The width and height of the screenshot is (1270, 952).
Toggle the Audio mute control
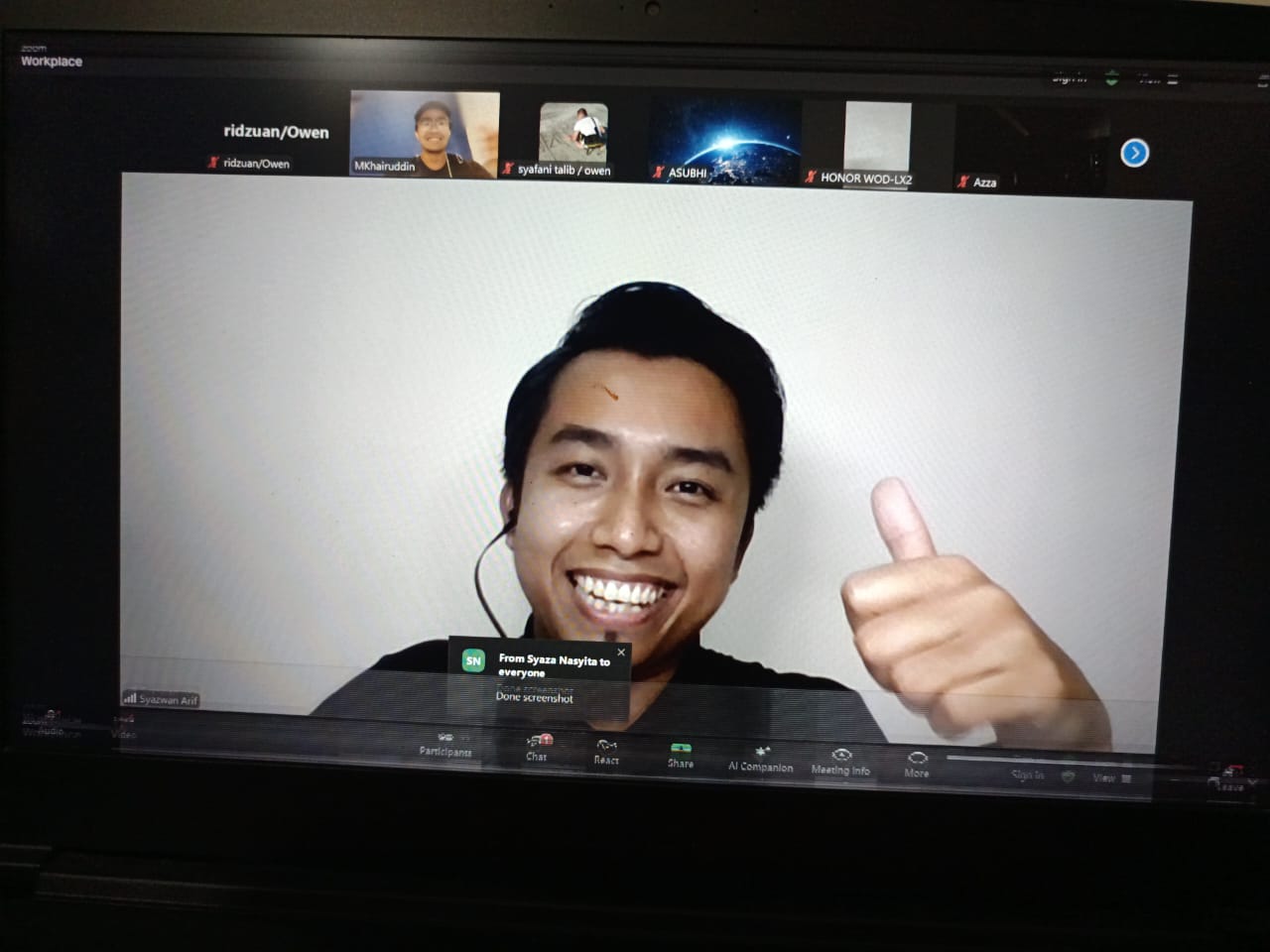tap(45, 721)
